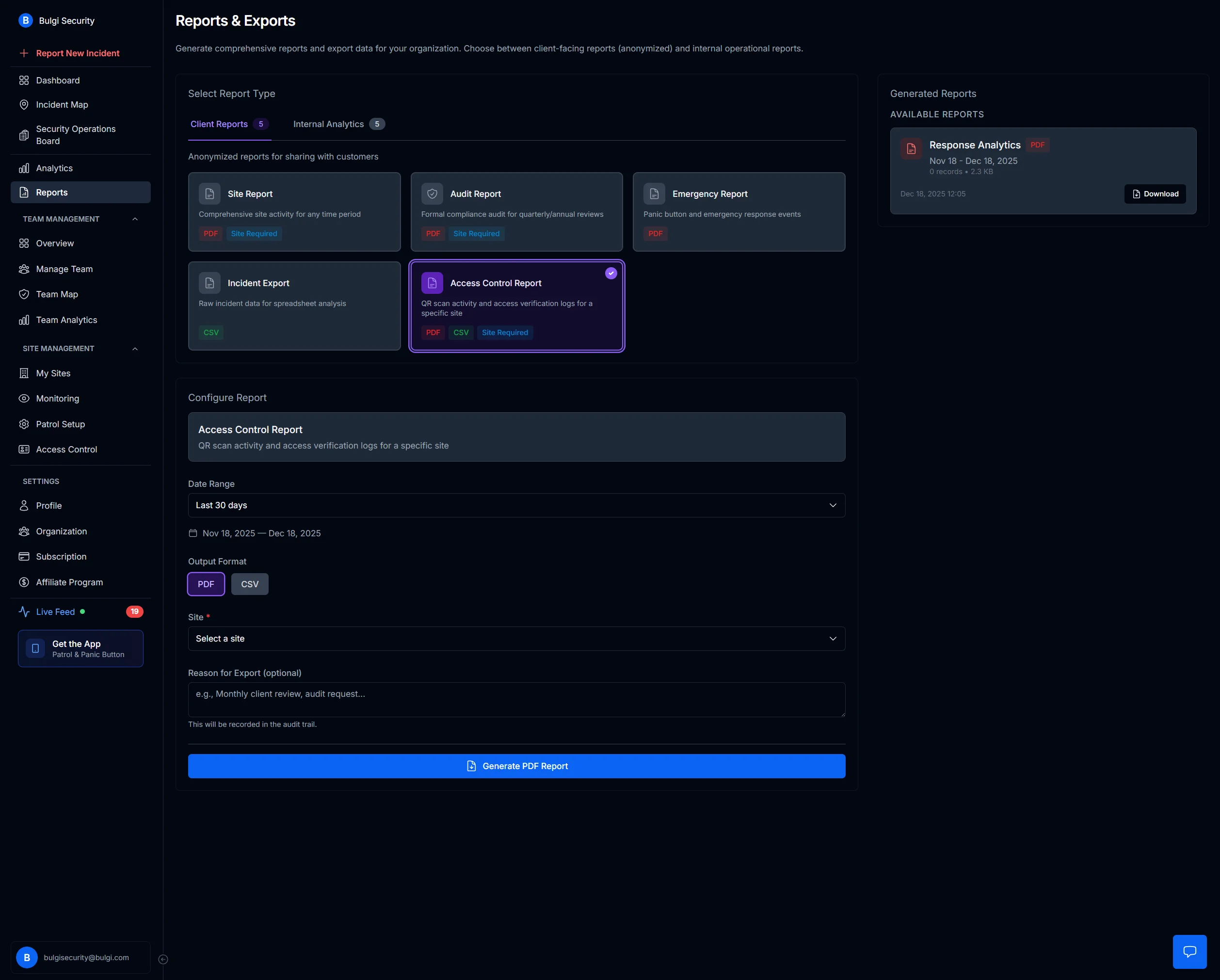Click the sidebar collapse arrow icon
1220x980 pixels.
[x=163, y=959]
